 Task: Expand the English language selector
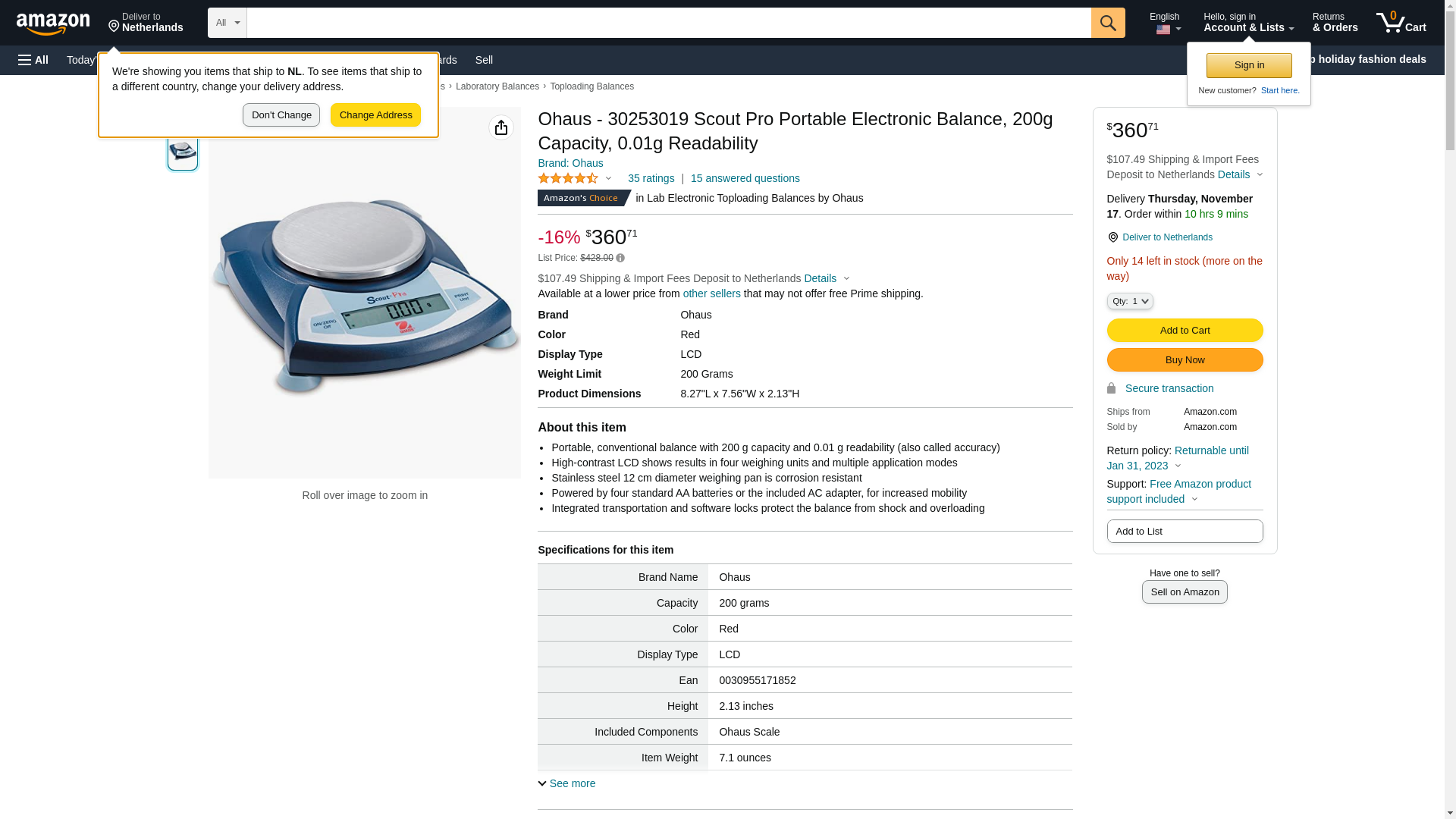[1165, 23]
